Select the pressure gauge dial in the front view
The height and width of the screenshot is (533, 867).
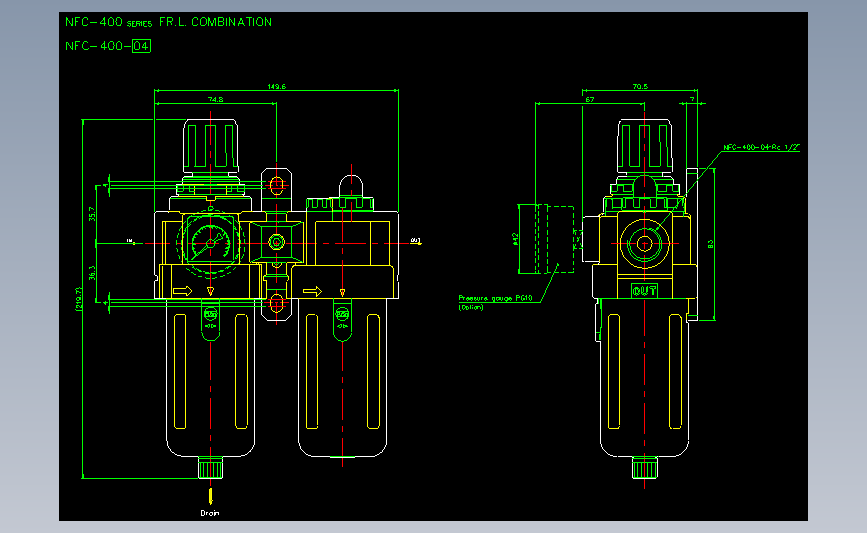210,243
